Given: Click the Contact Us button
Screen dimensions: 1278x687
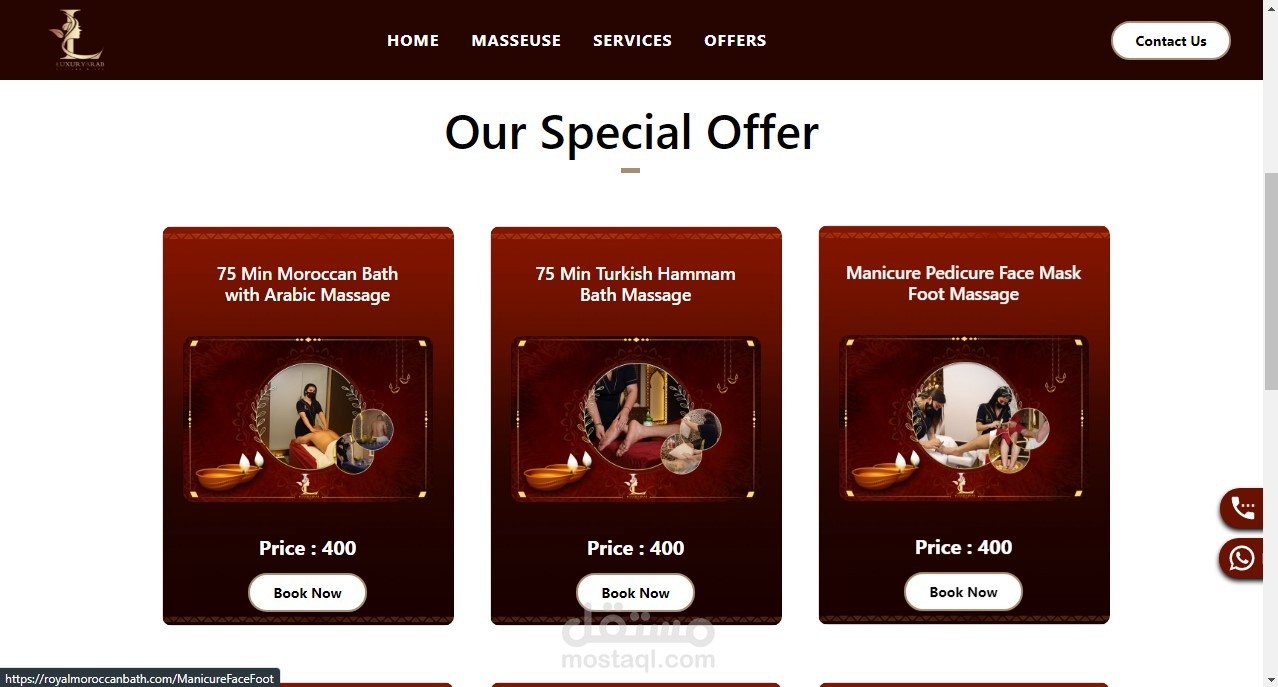Looking at the screenshot, I should [1171, 41].
